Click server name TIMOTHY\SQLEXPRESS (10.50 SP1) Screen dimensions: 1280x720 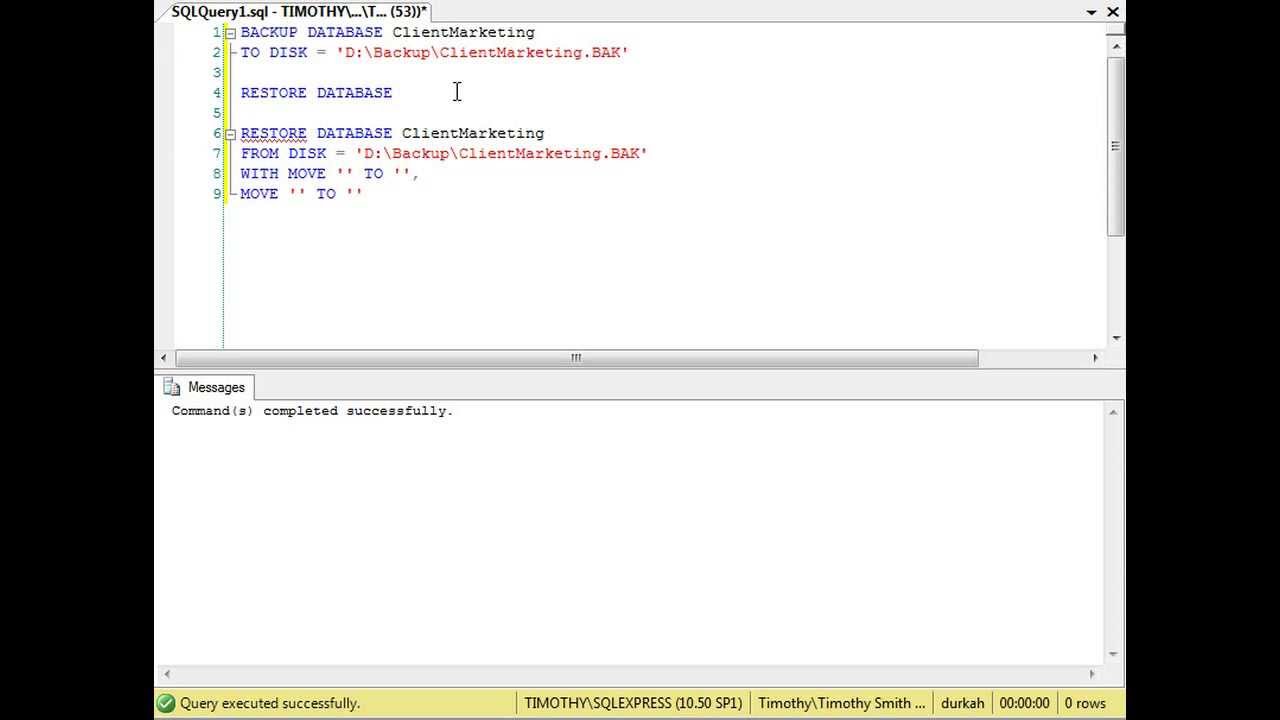click(633, 703)
